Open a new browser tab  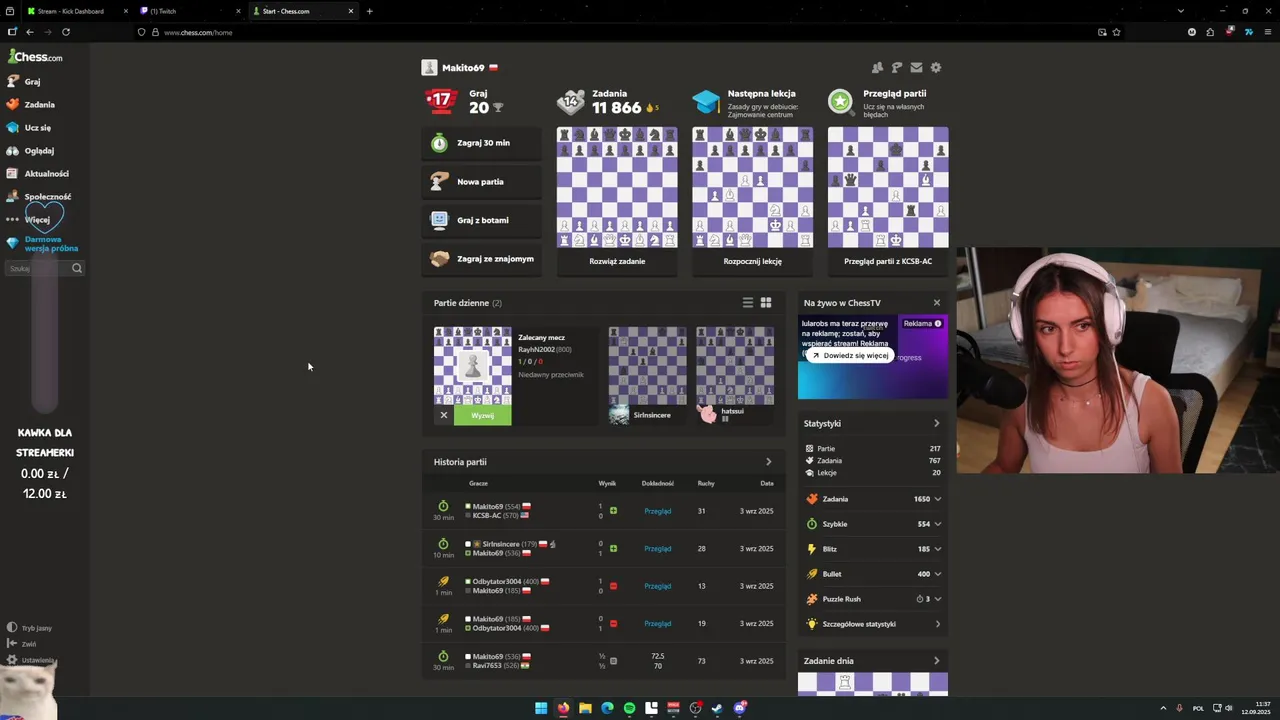369,11
